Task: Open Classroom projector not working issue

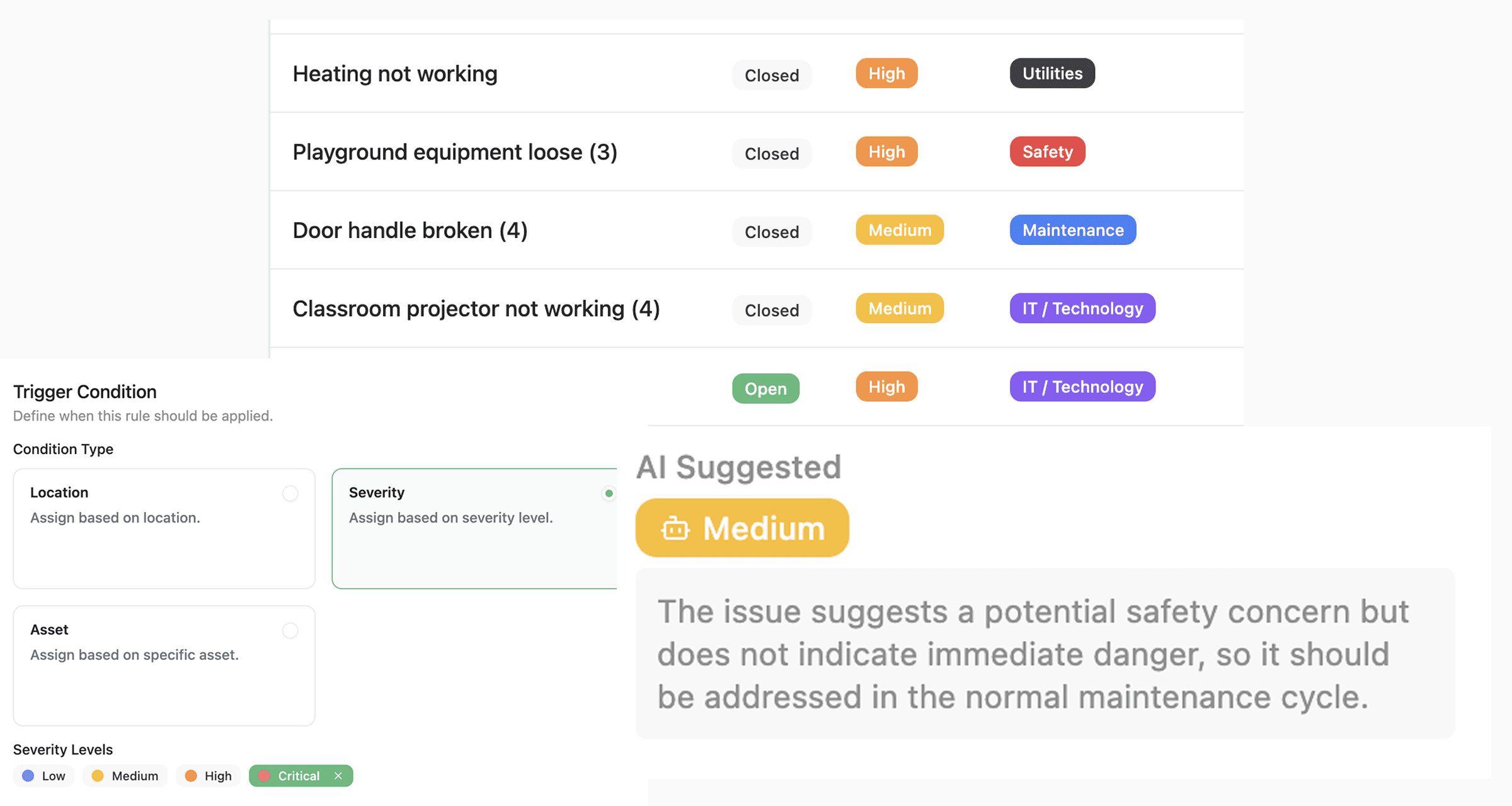Action: click(476, 309)
